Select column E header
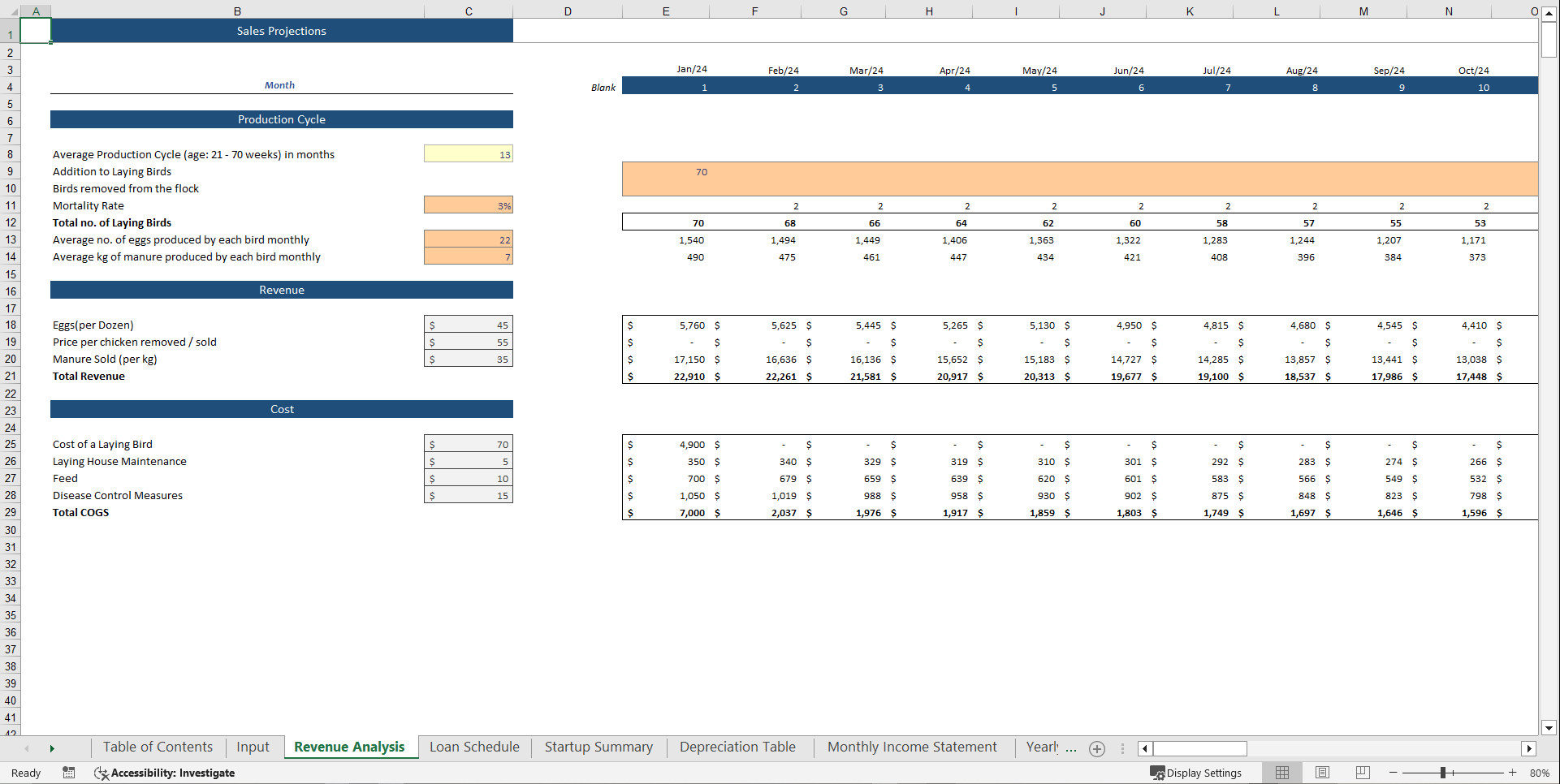The height and width of the screenshot is (784, 1560). coord(666,11)
